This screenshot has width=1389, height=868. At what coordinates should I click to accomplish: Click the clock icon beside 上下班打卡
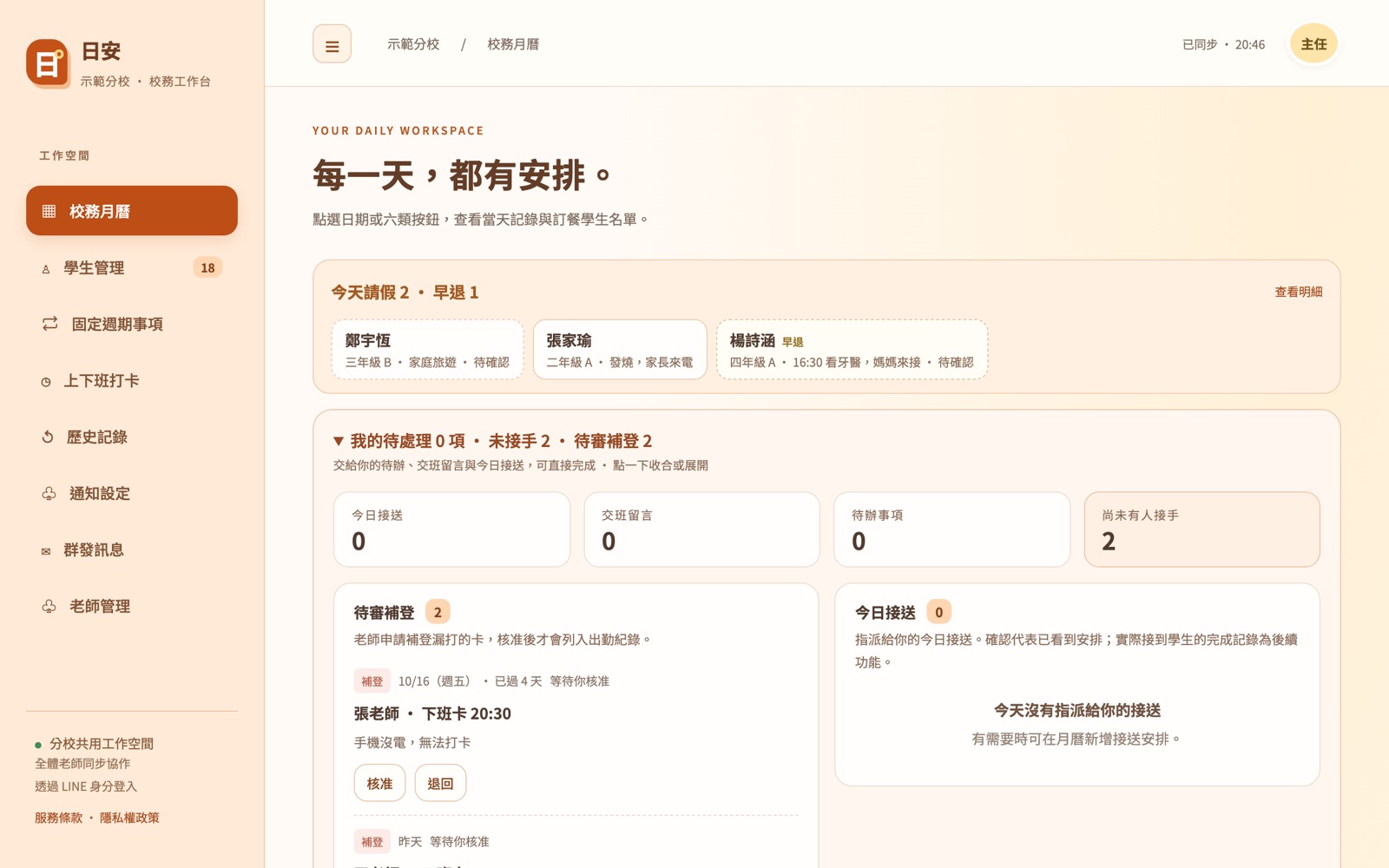tap(46, 382)
